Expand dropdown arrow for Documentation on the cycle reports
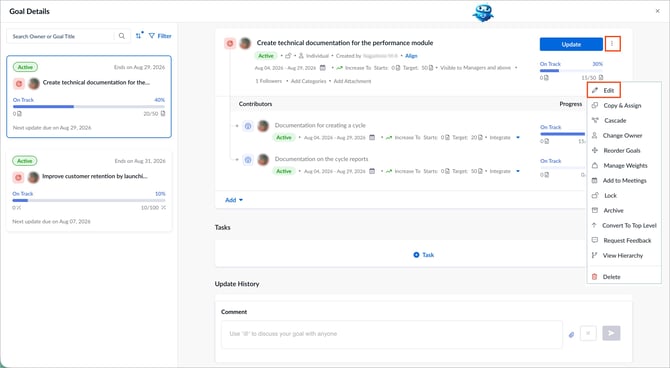This screenshot has width=670, height=368. click(518, 171)
